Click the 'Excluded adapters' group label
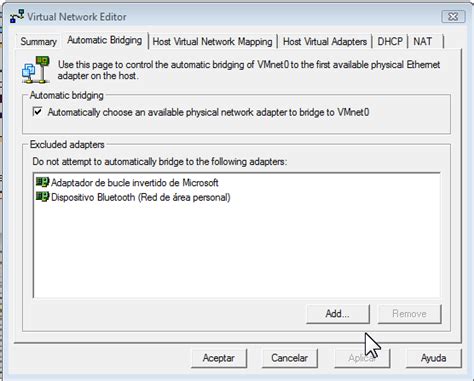The image size is (474, 381). pos(67,145)
